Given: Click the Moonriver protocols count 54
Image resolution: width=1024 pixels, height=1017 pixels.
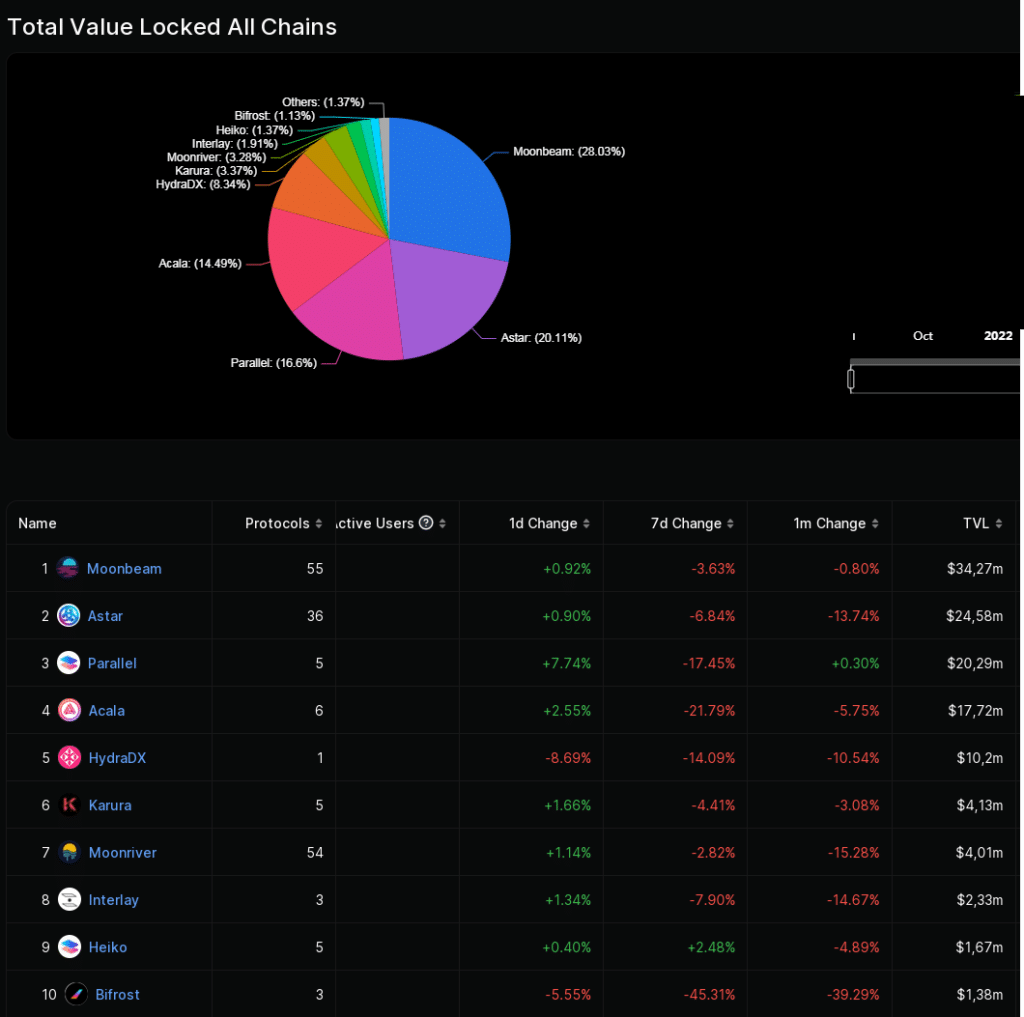Looking at the screenshot, I should pos(315,852).
